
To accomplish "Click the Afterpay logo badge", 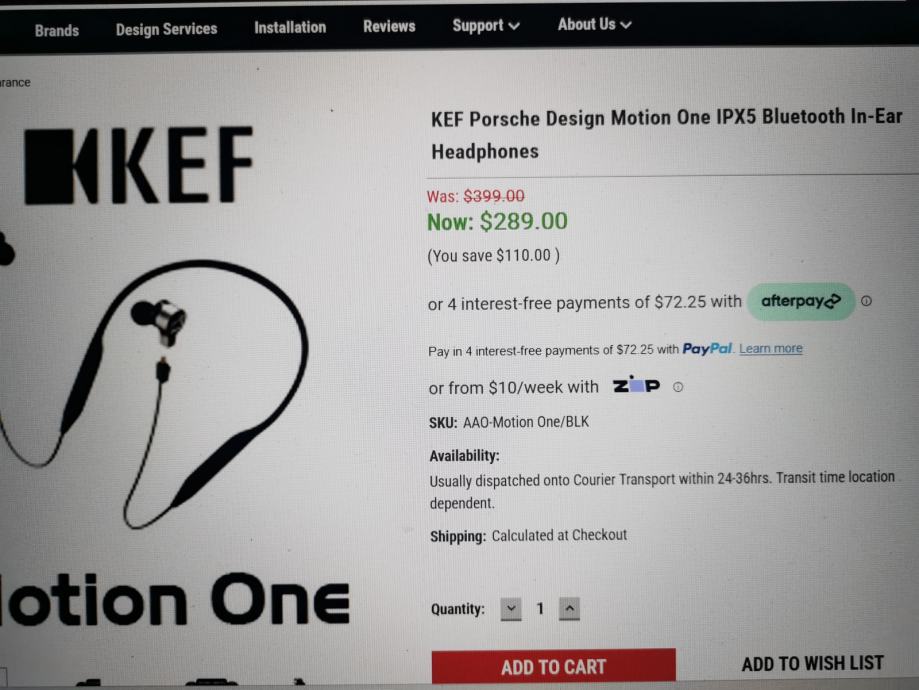I will tap(801, 301).
